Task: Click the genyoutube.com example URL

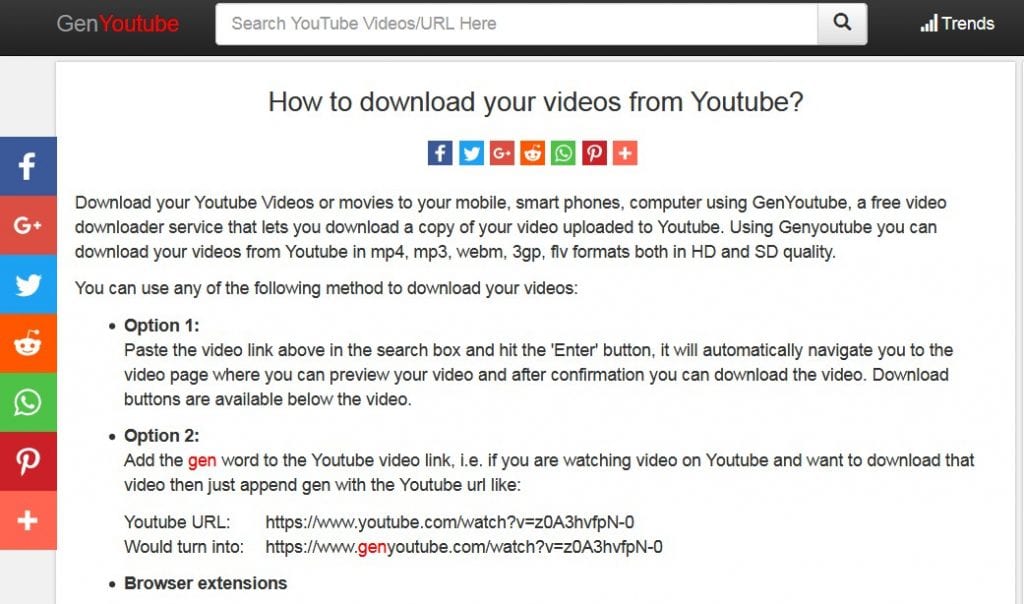Action: coord(464,547)
